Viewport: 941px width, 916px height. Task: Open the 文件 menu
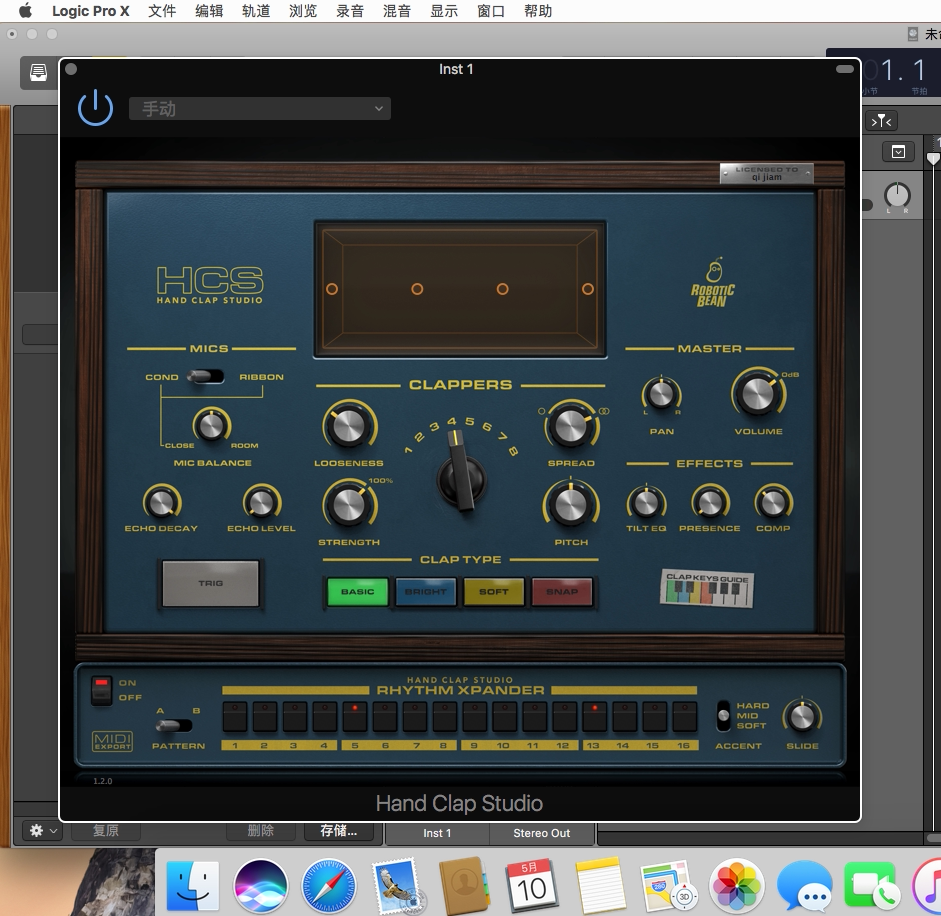[162, 11]
